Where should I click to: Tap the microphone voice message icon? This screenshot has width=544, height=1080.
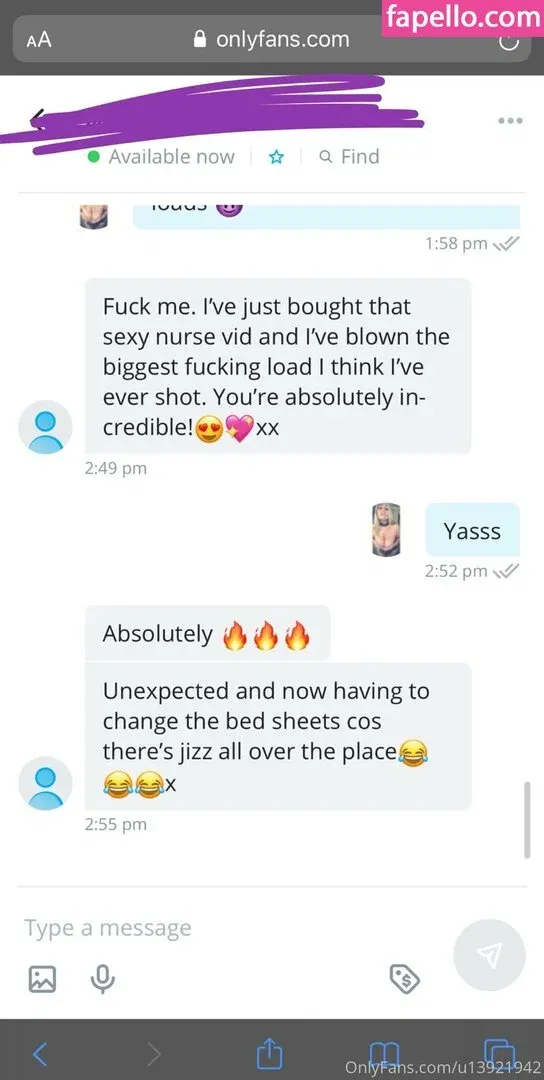103,978
